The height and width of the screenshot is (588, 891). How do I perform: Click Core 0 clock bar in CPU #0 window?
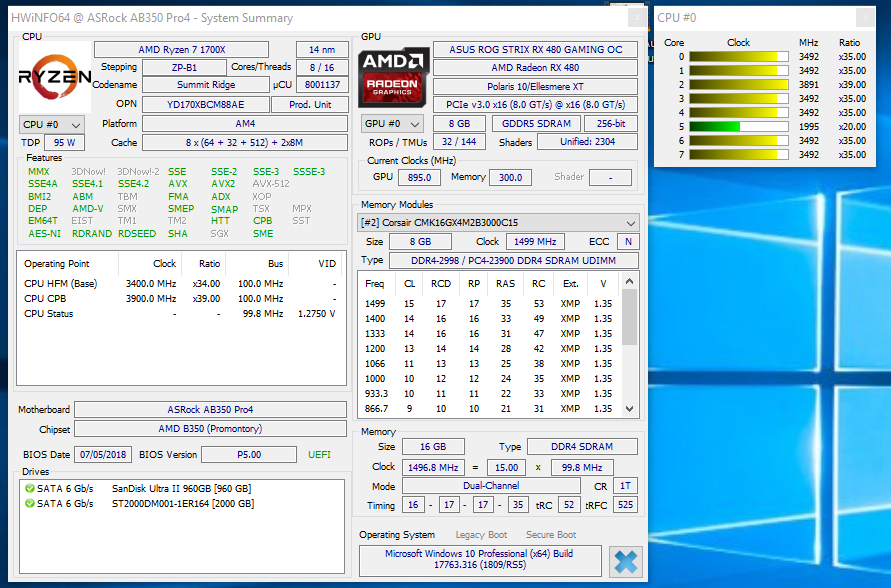coord(739,57)
